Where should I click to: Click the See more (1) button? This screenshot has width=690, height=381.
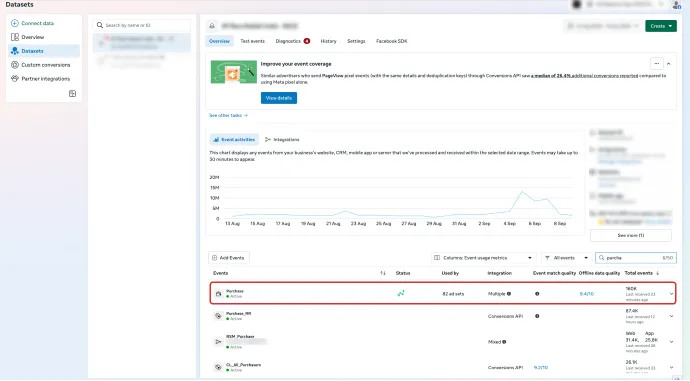tap(631, 235)
